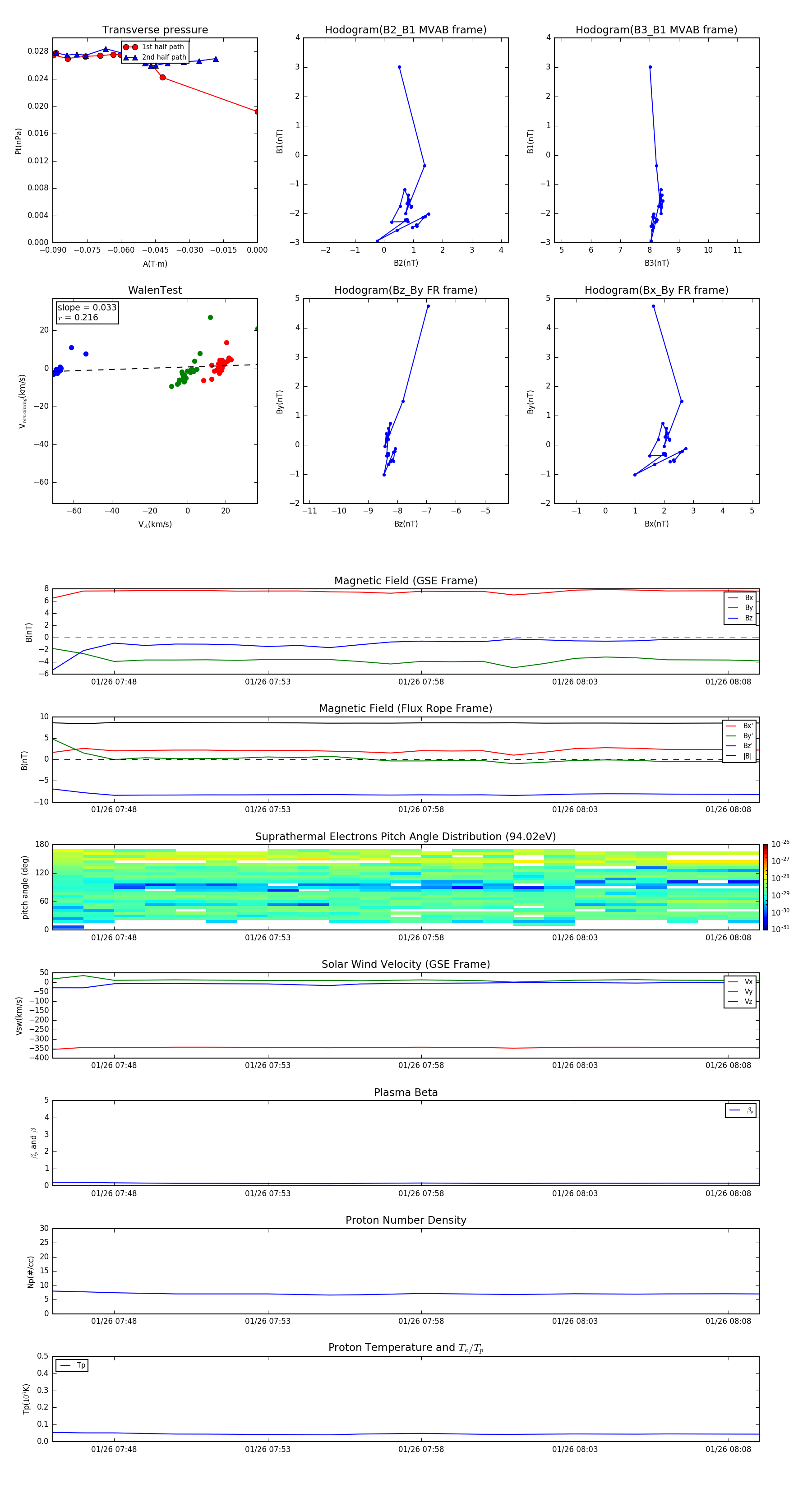The width and height of the screenshot is (812, 1489).
Task: Click the "Bx" entry in GSE field legend
Action: tap(741, 598)
